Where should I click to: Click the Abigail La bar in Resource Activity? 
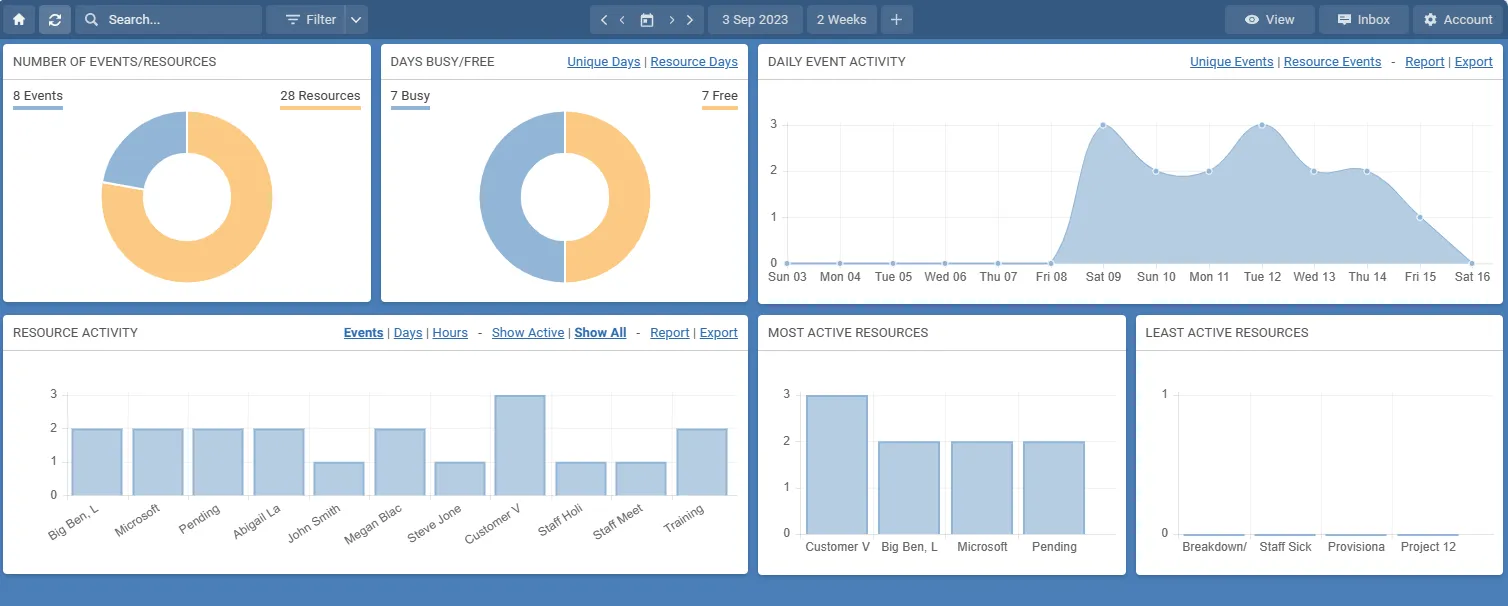(x=278, y=462)
